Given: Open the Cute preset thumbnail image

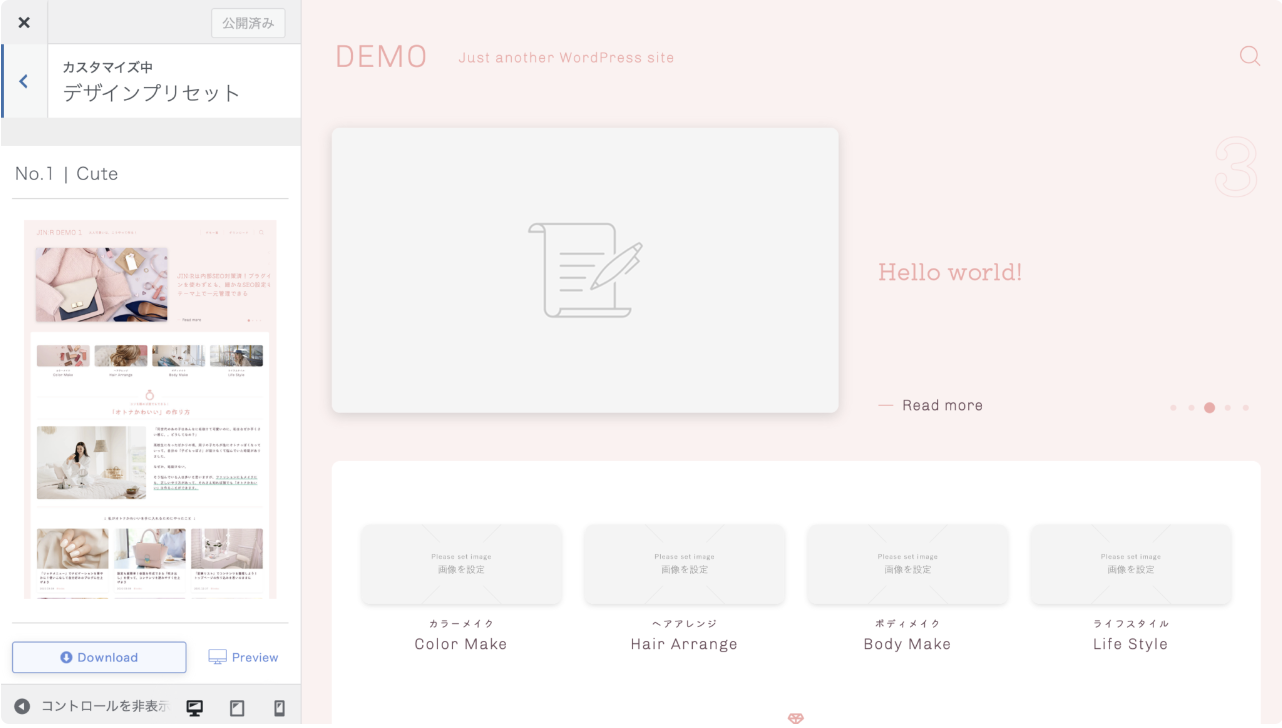Looking at the screenshot, I should pos(150,409).
